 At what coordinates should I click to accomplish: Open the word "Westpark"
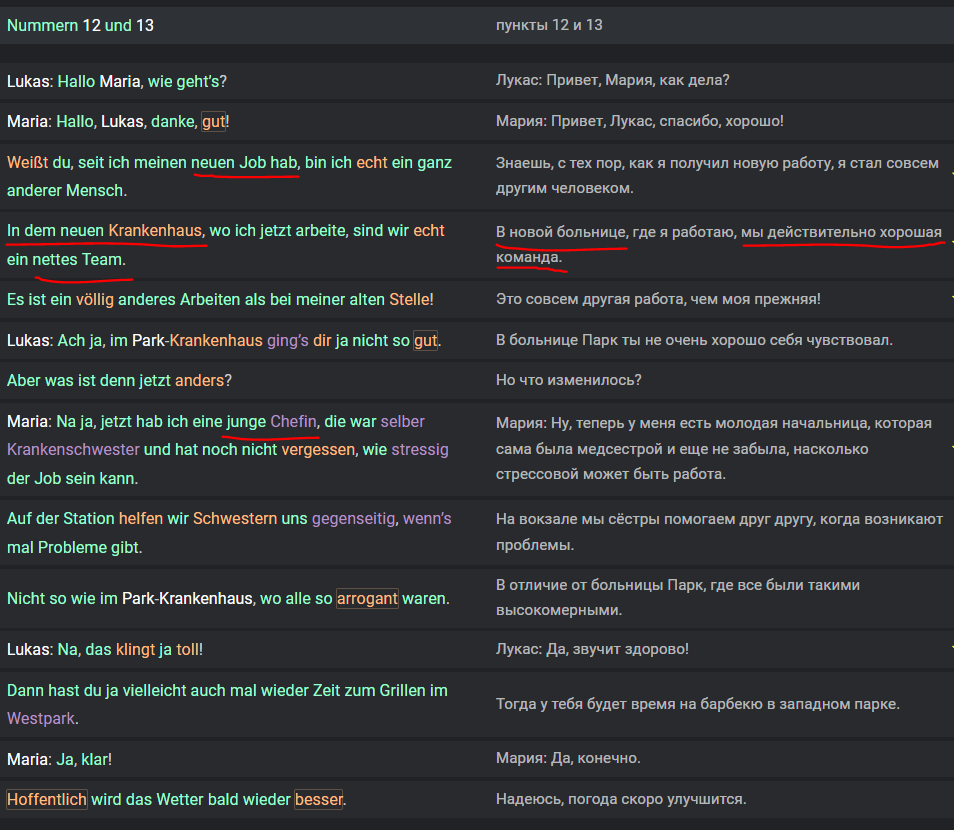coord(41,719)
